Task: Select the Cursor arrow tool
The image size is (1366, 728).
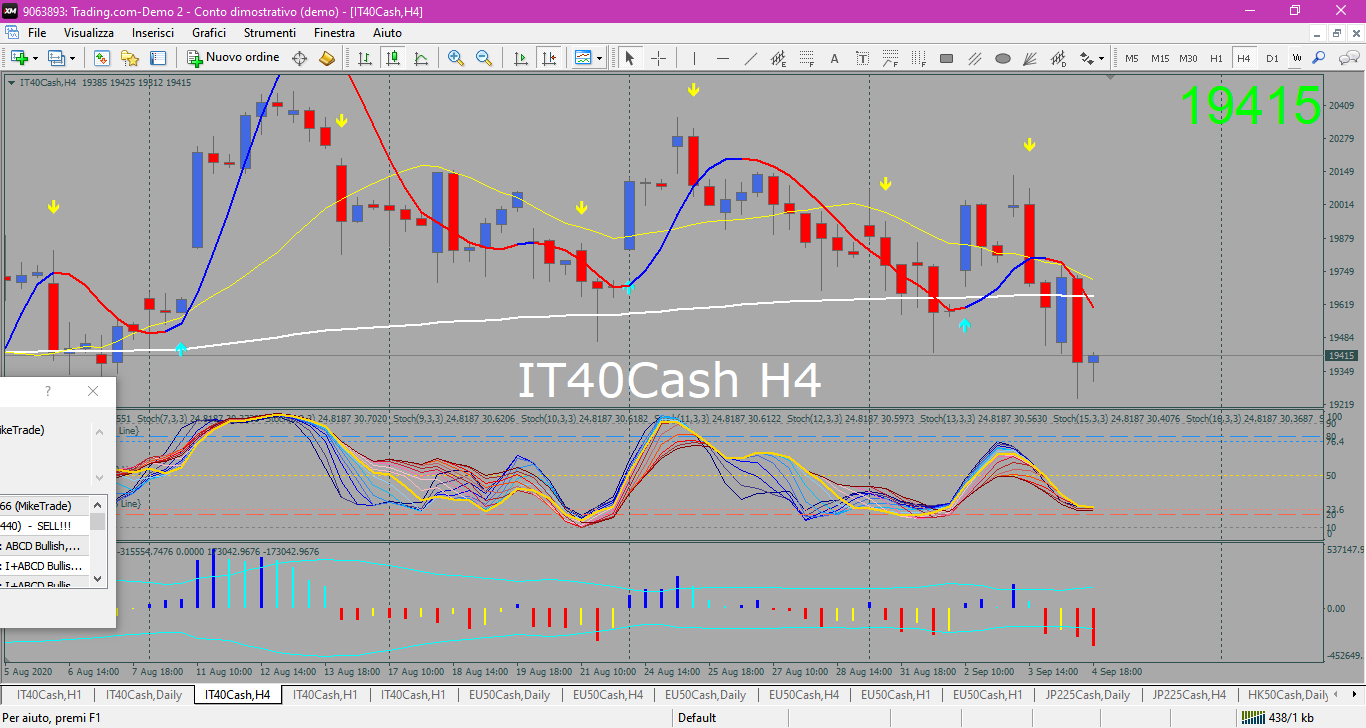Action: tap(630, 58)
